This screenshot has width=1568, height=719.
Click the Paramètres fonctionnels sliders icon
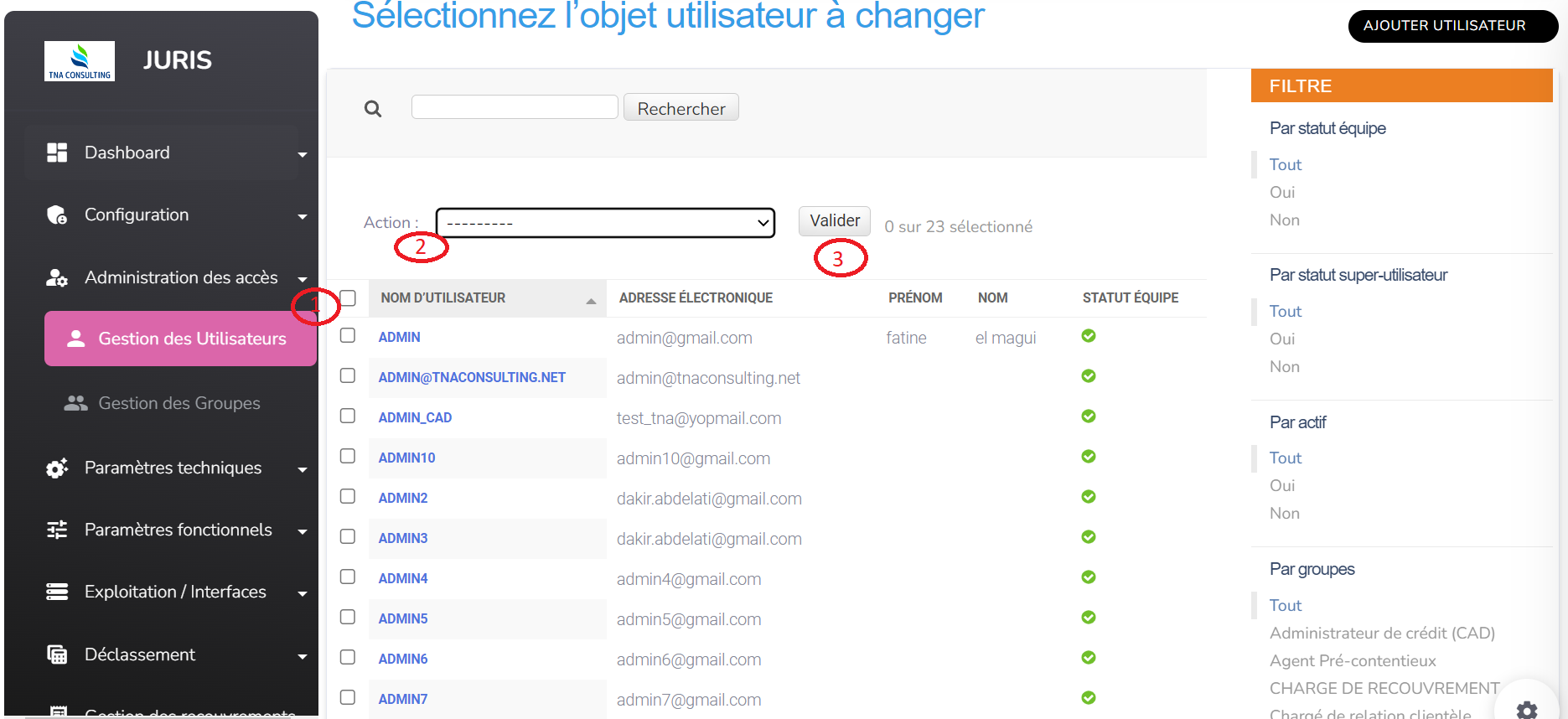coord(57,530)
